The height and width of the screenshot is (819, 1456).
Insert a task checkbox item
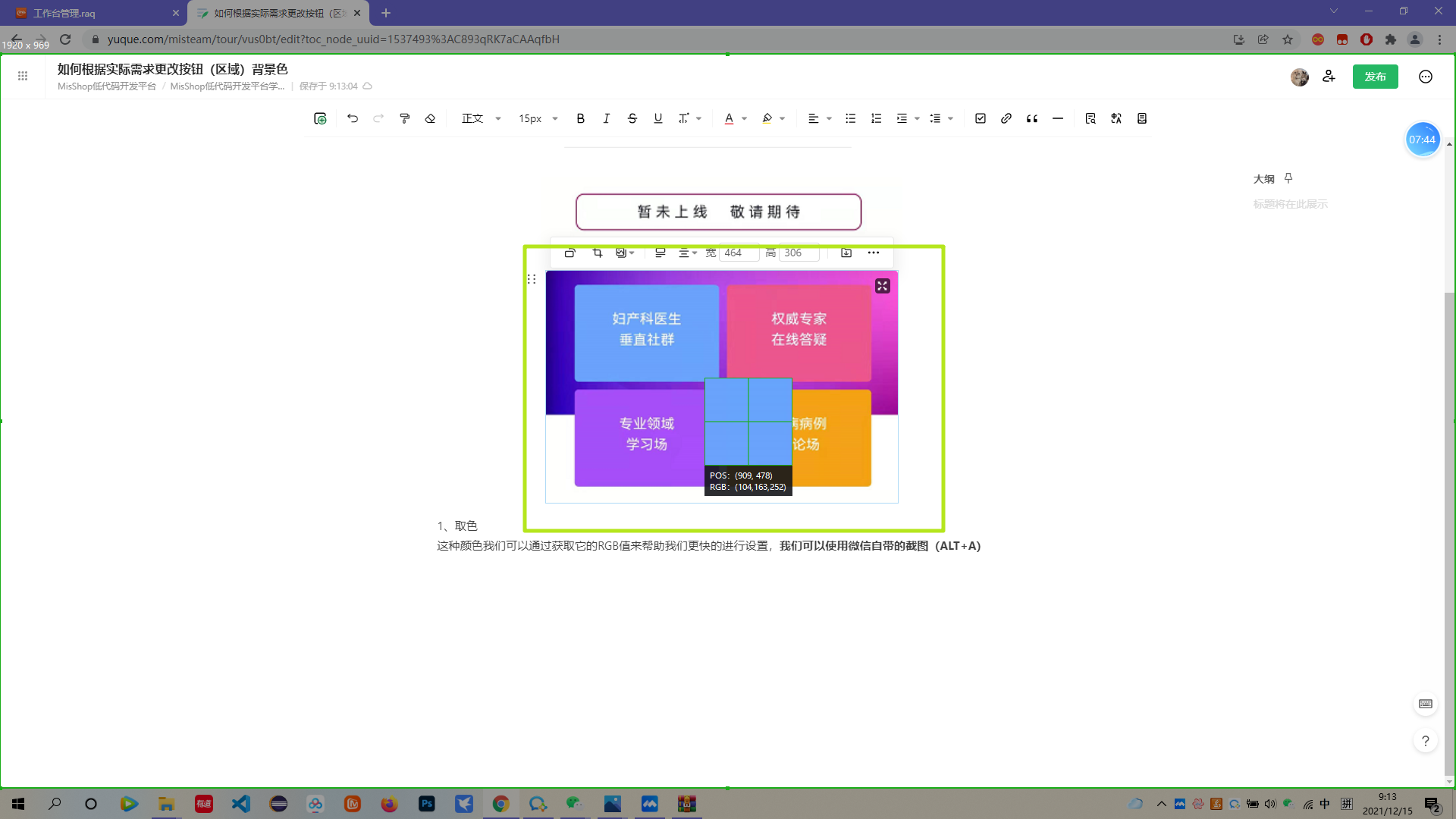point(981,118)
